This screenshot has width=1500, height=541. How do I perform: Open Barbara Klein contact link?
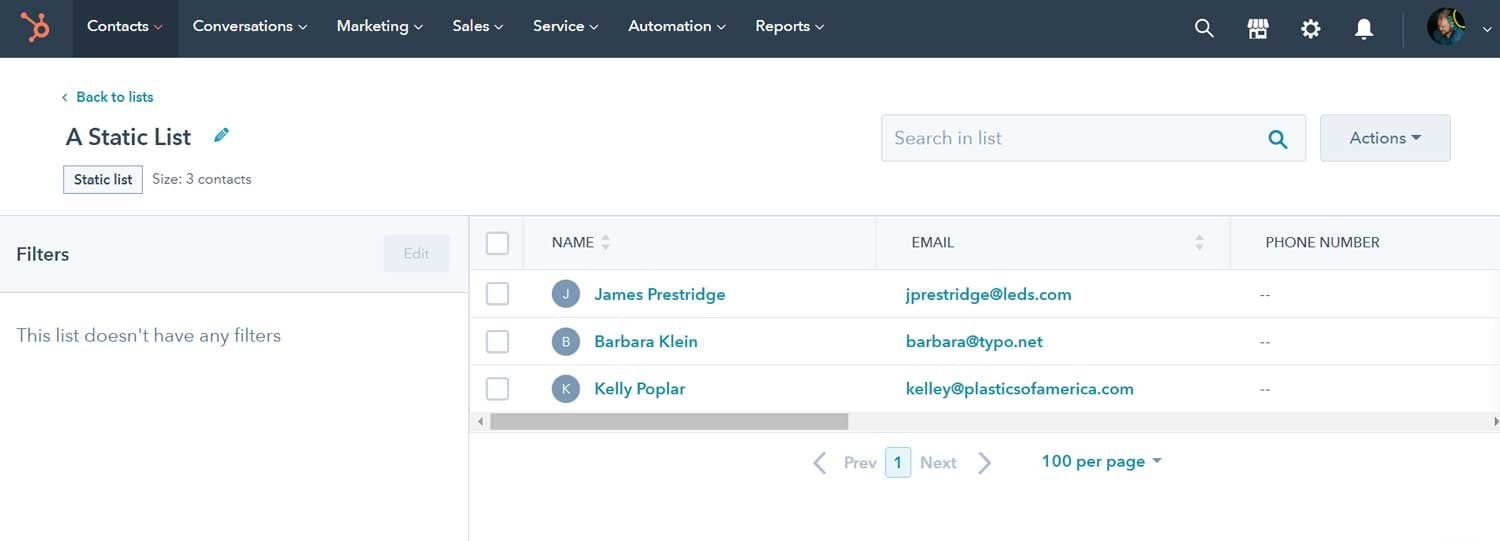(x=646, y=341)
